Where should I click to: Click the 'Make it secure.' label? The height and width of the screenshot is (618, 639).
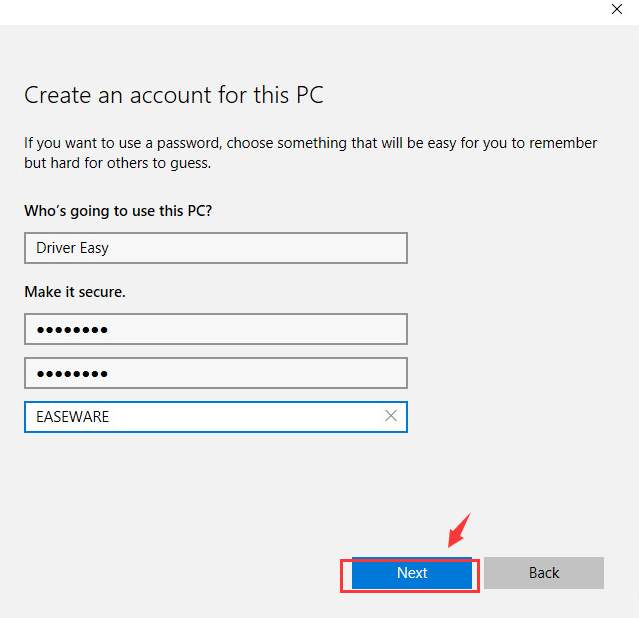tap(75, 292)
